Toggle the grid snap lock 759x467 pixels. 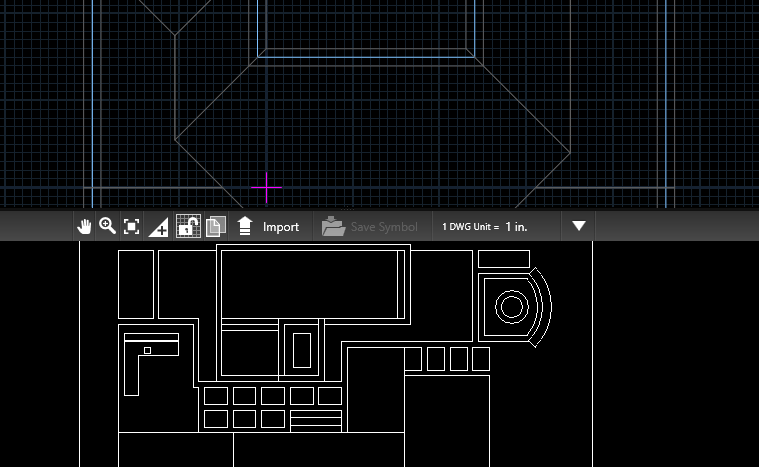188,226
